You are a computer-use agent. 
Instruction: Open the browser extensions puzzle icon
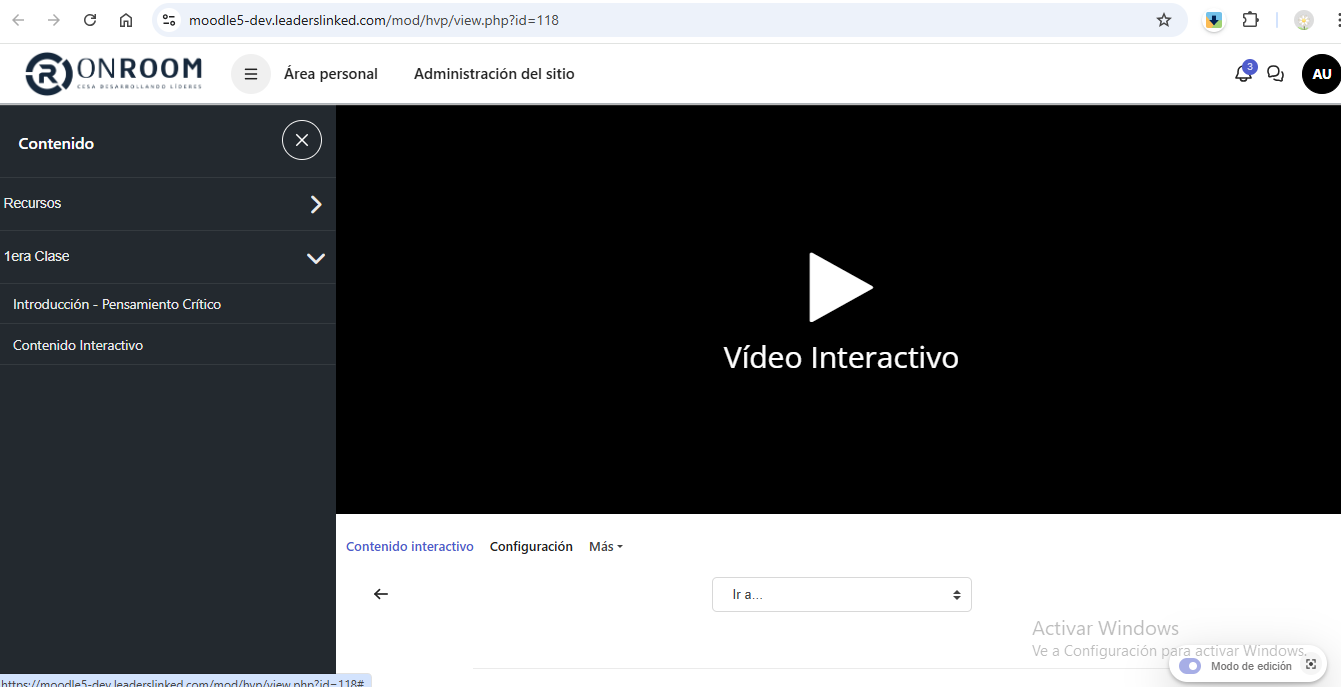[x=1250, y=20]
